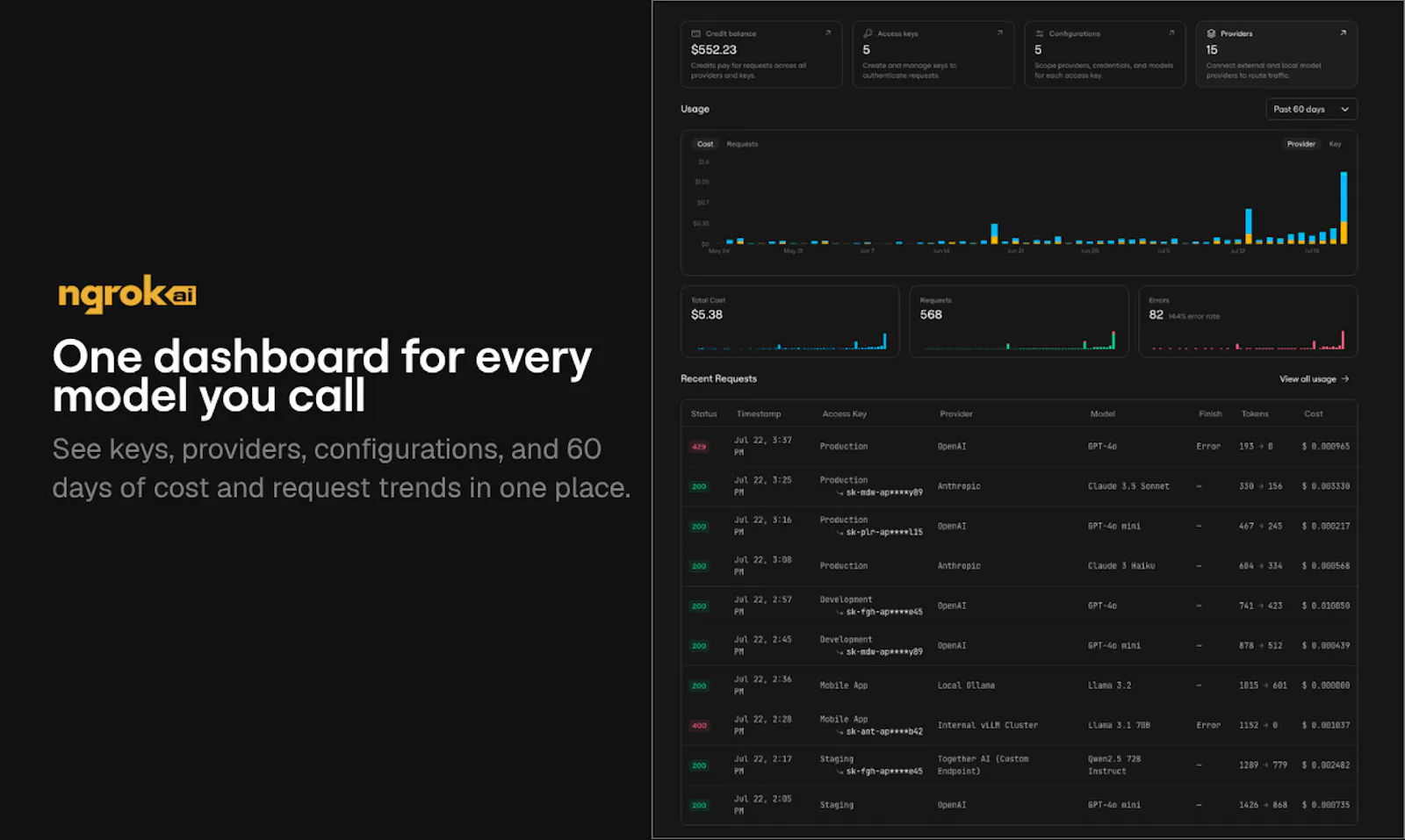Click the $552.23 credit balance amount
Image resolution: width=1405 pixels, height=840 pixels.
tap(714, 50)
